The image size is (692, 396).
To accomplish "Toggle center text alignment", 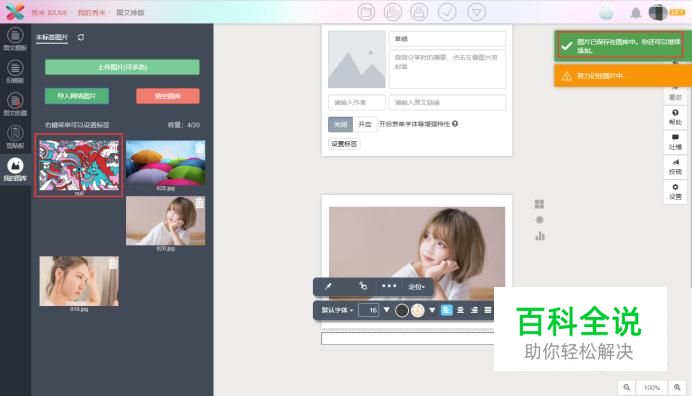I will (x=461, y=310).
